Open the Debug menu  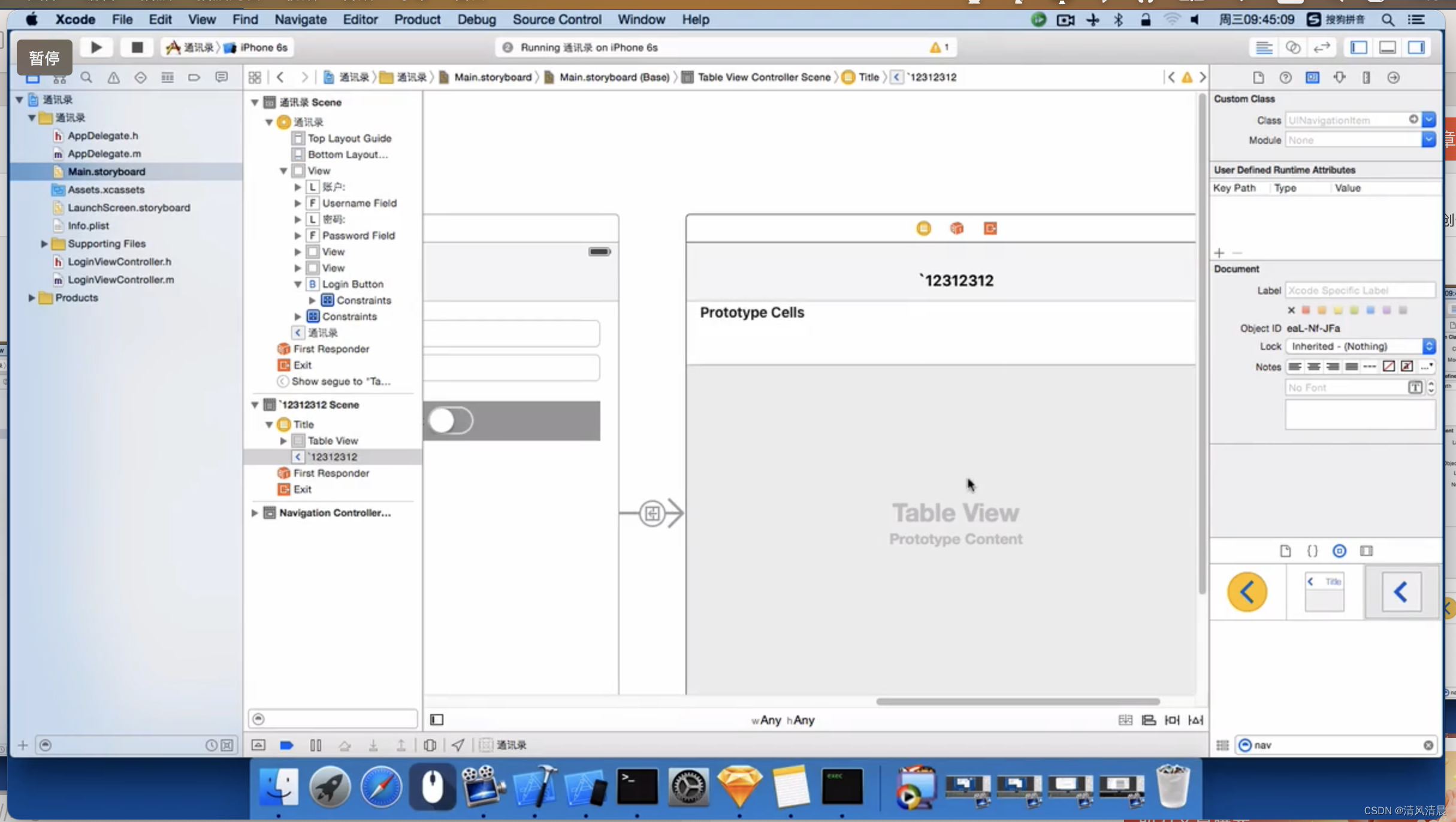click(x=476, y=19)
